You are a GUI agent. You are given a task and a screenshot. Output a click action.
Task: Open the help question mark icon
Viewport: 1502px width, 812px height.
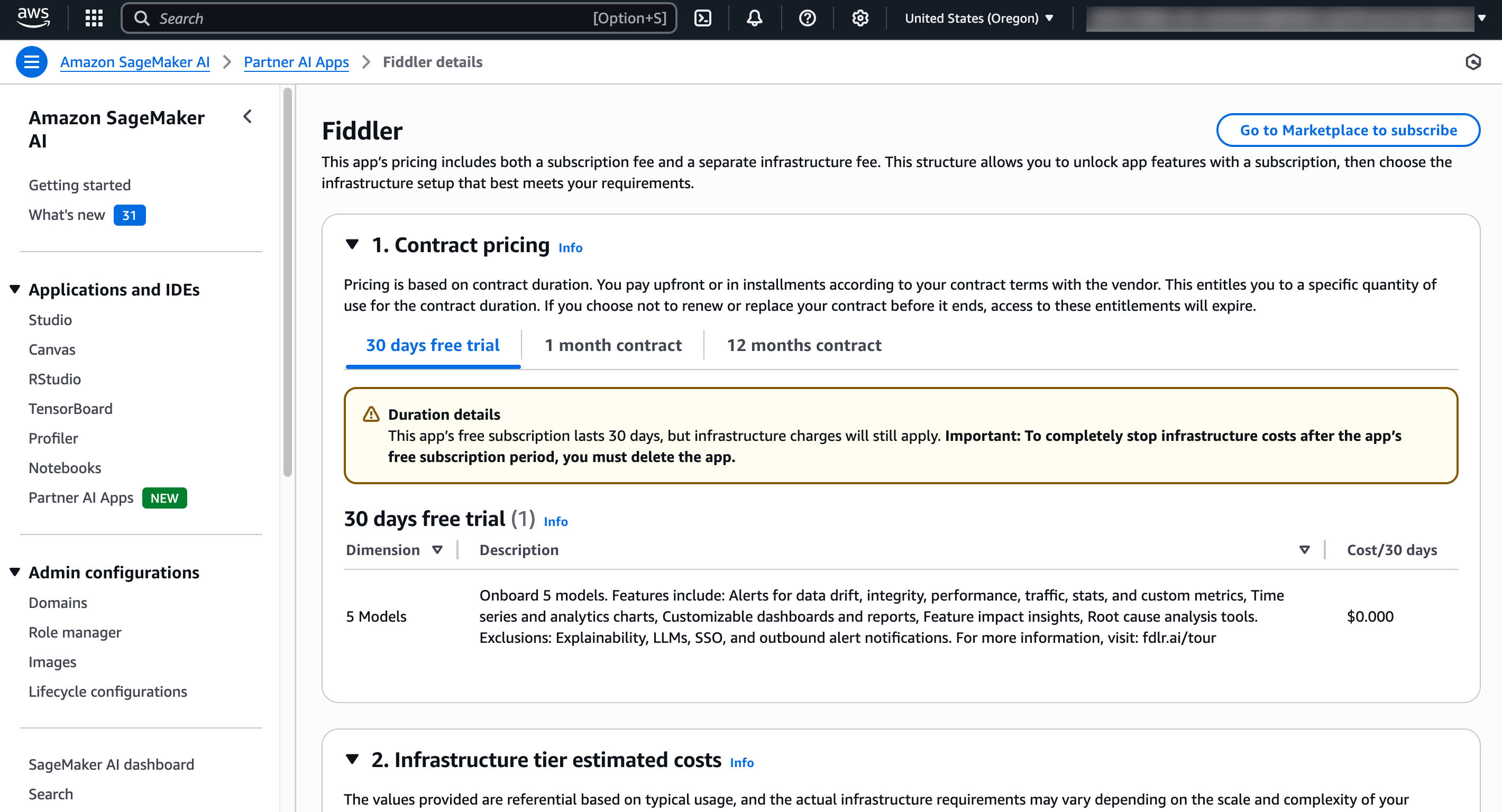pyautogui.click(x=807, y=18)
